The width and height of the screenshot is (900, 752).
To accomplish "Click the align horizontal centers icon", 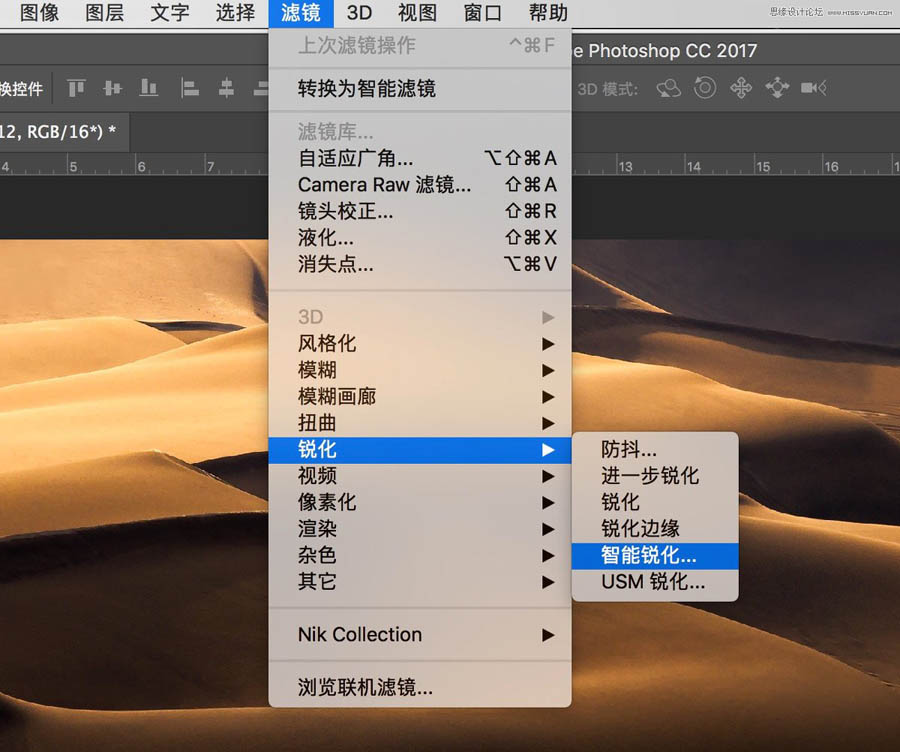I will 226,88.
